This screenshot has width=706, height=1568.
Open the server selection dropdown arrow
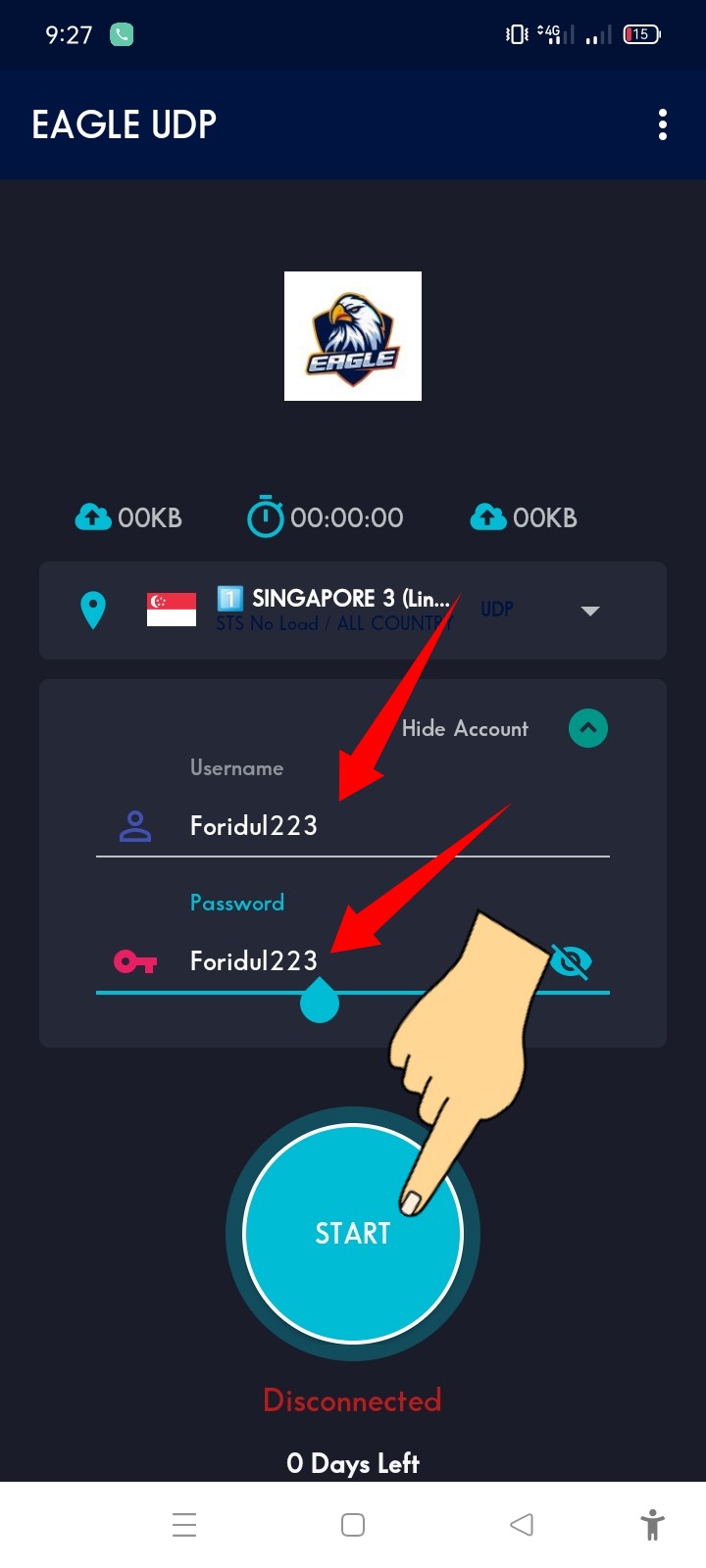pos(589,611)
